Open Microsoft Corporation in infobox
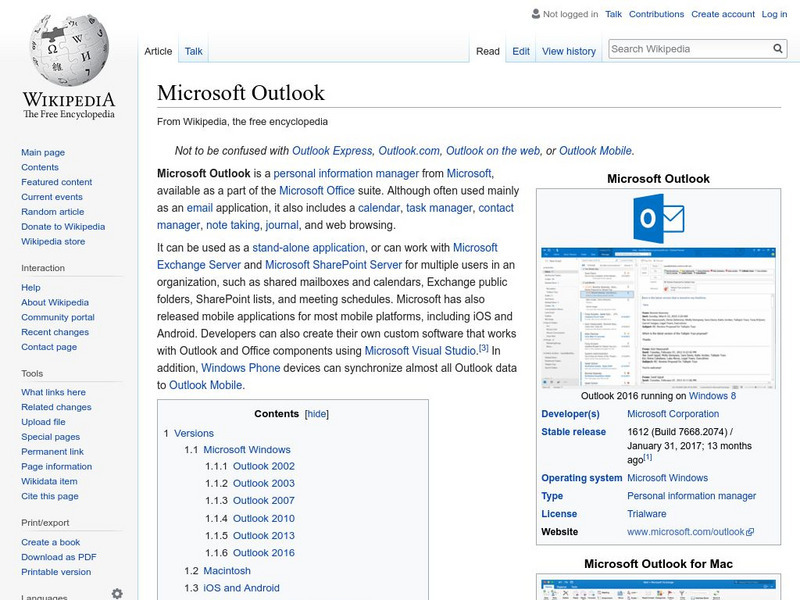Screen dimensions: 800x600 coord(673,414)
